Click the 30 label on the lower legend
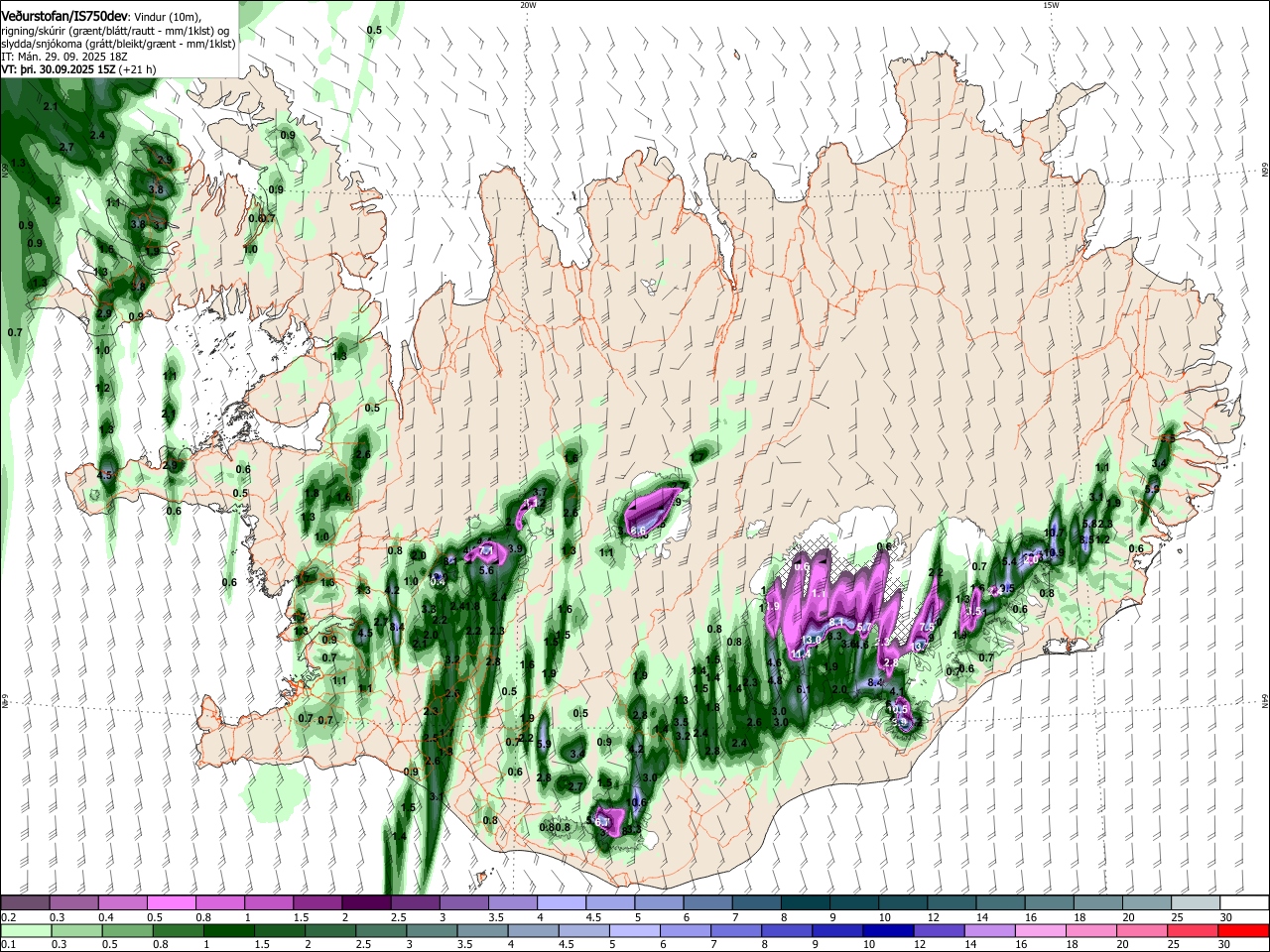Viewport: 1270px width, 952px height. 1223,944
